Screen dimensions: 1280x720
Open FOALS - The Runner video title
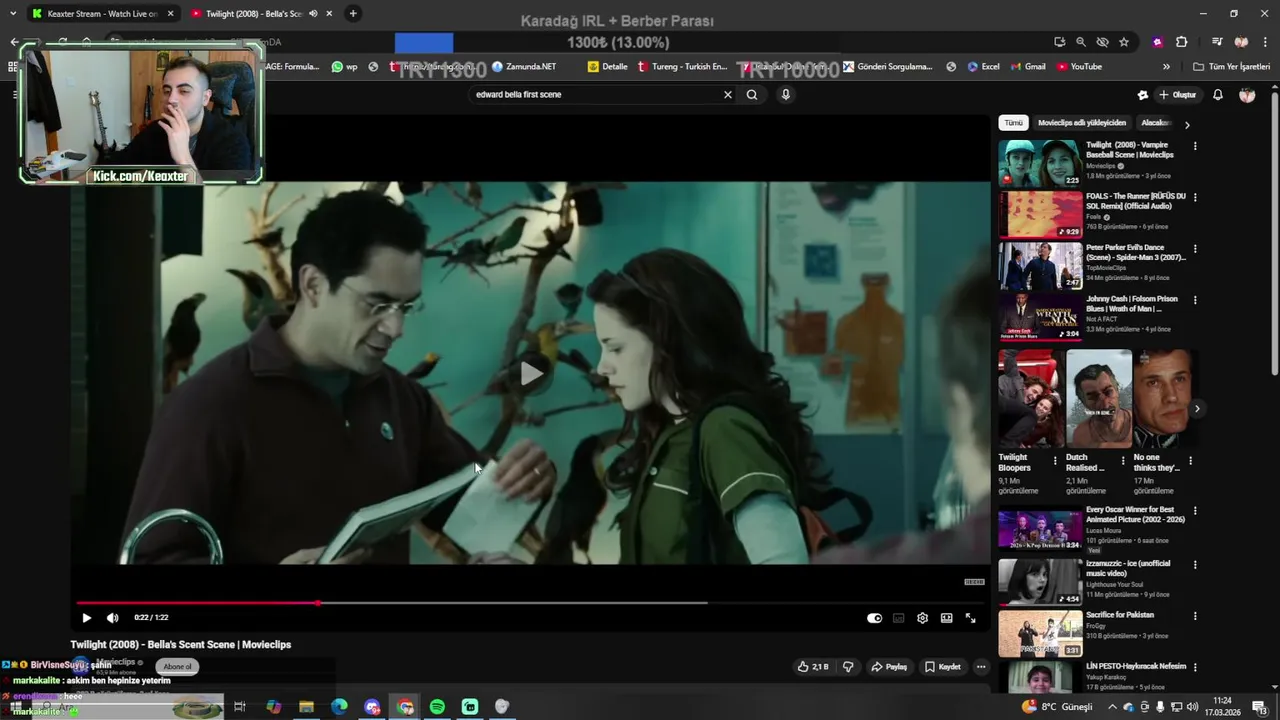click(x=1136, y=201)
